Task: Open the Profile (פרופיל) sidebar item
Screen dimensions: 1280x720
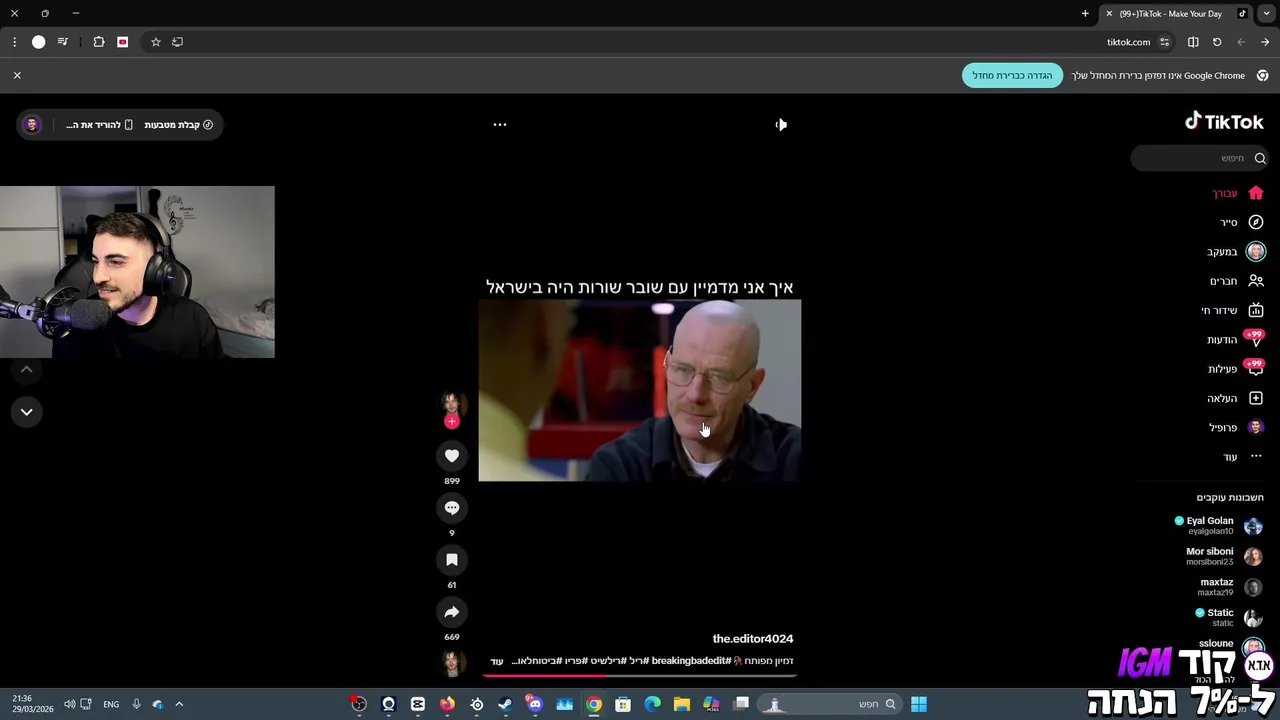Action: (1237, 428)
